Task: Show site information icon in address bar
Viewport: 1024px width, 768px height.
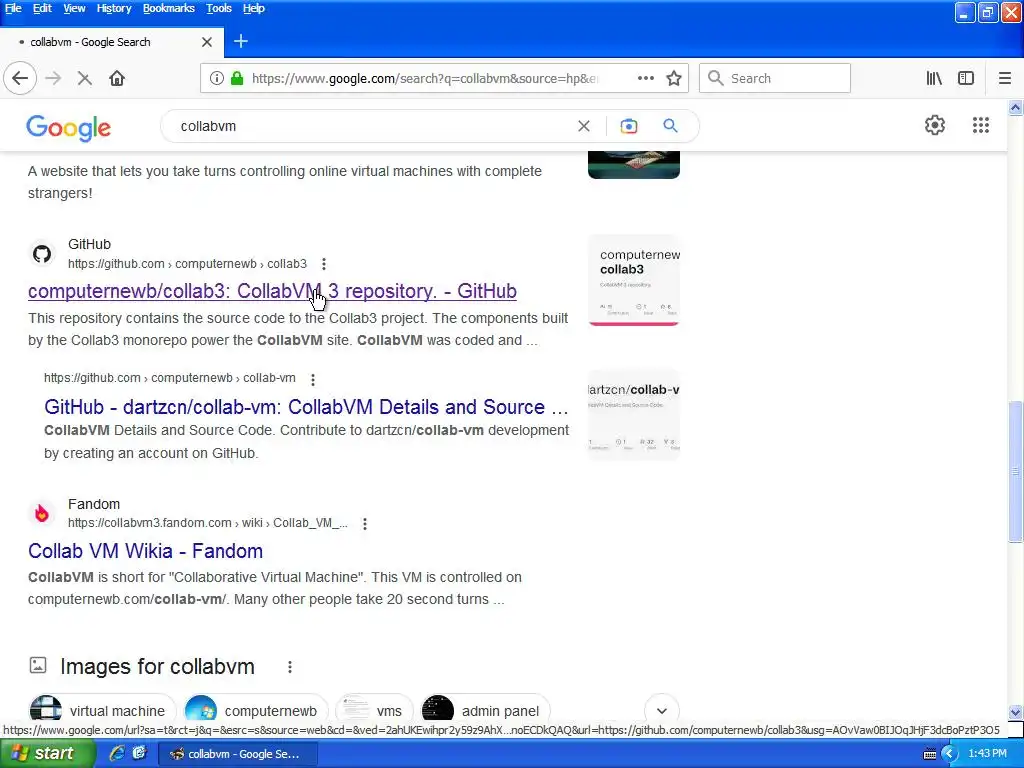Action: (216, 78)
